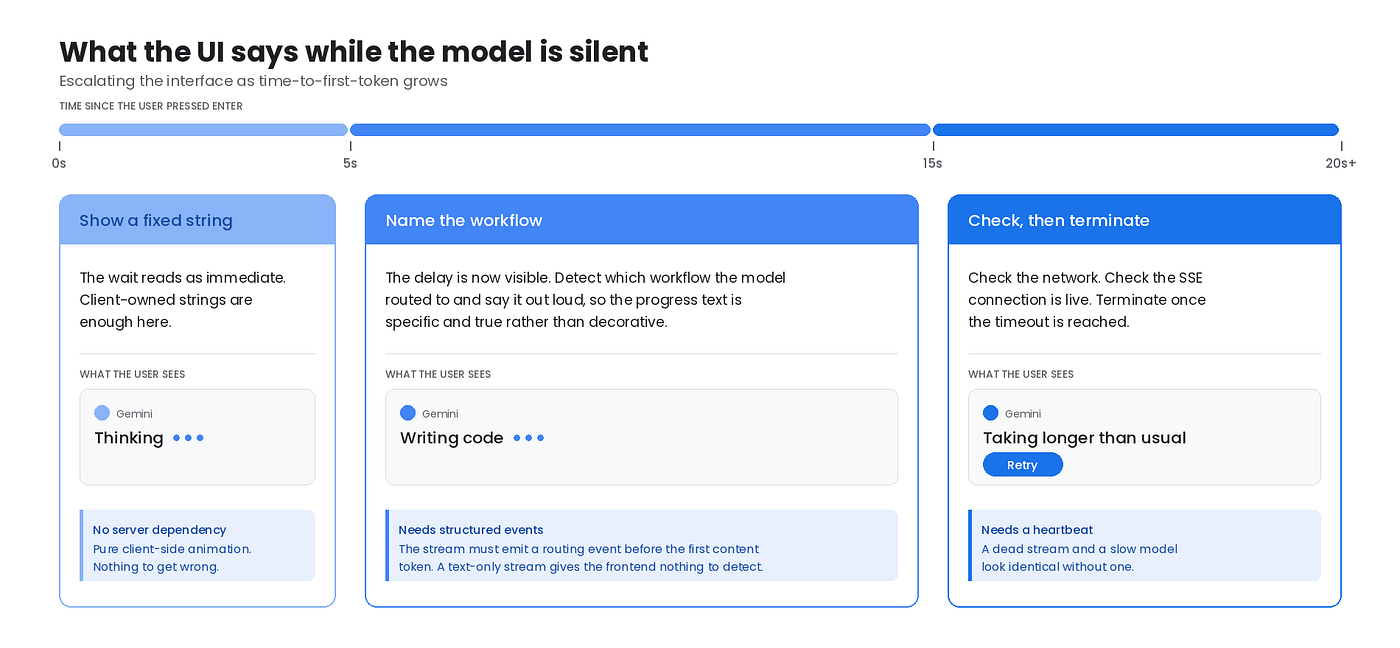
Task: Select the 5s to 15s timeline segment
Action: (640, 130)
